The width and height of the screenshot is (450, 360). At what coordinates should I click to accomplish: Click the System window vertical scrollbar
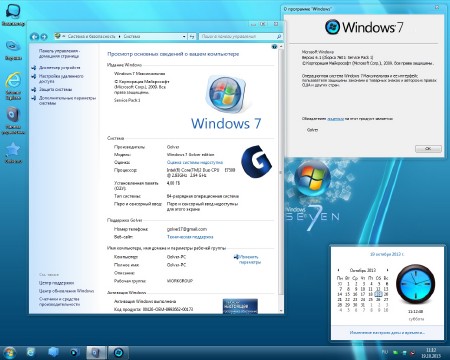point(281,178)
